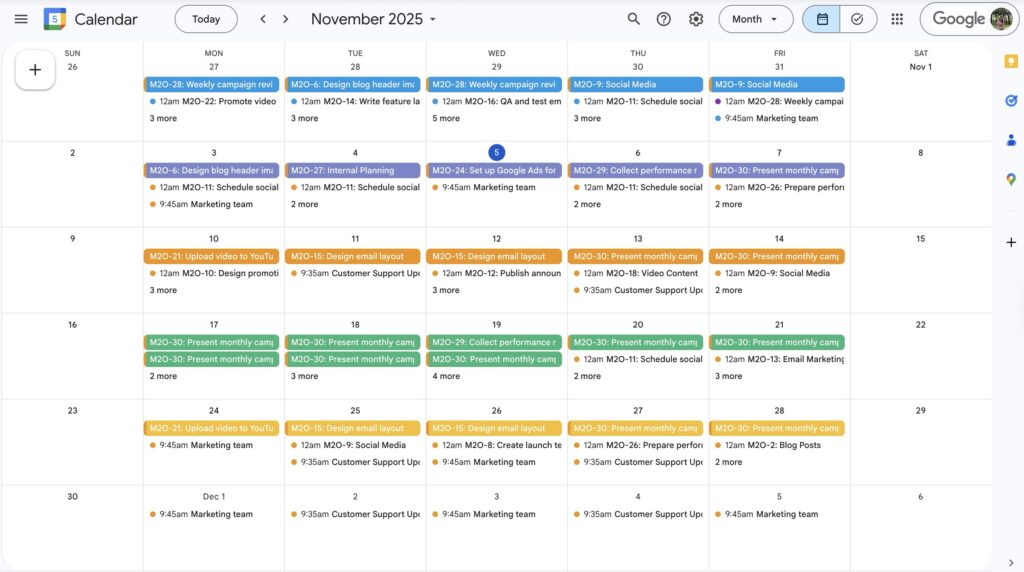Open date 17 day view

click(214, 325)
